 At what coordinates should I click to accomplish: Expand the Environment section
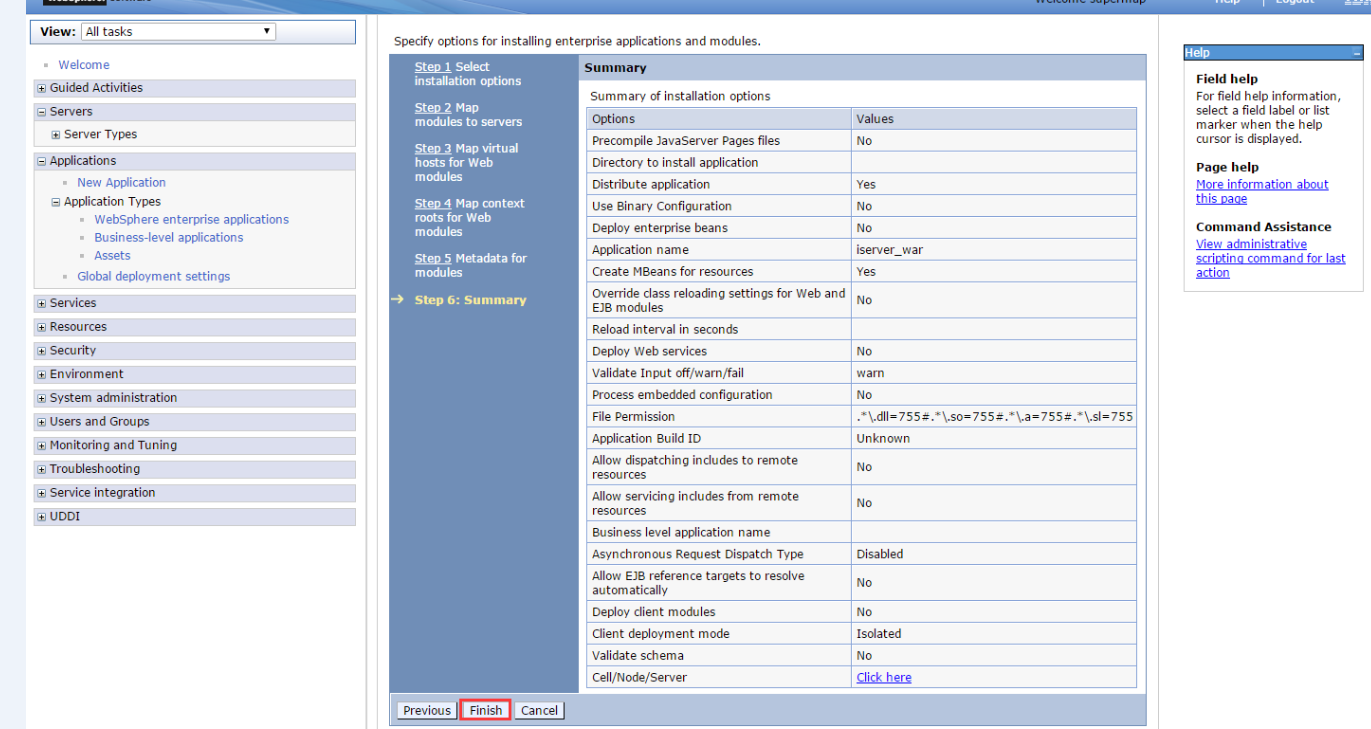tap(41, 375)
